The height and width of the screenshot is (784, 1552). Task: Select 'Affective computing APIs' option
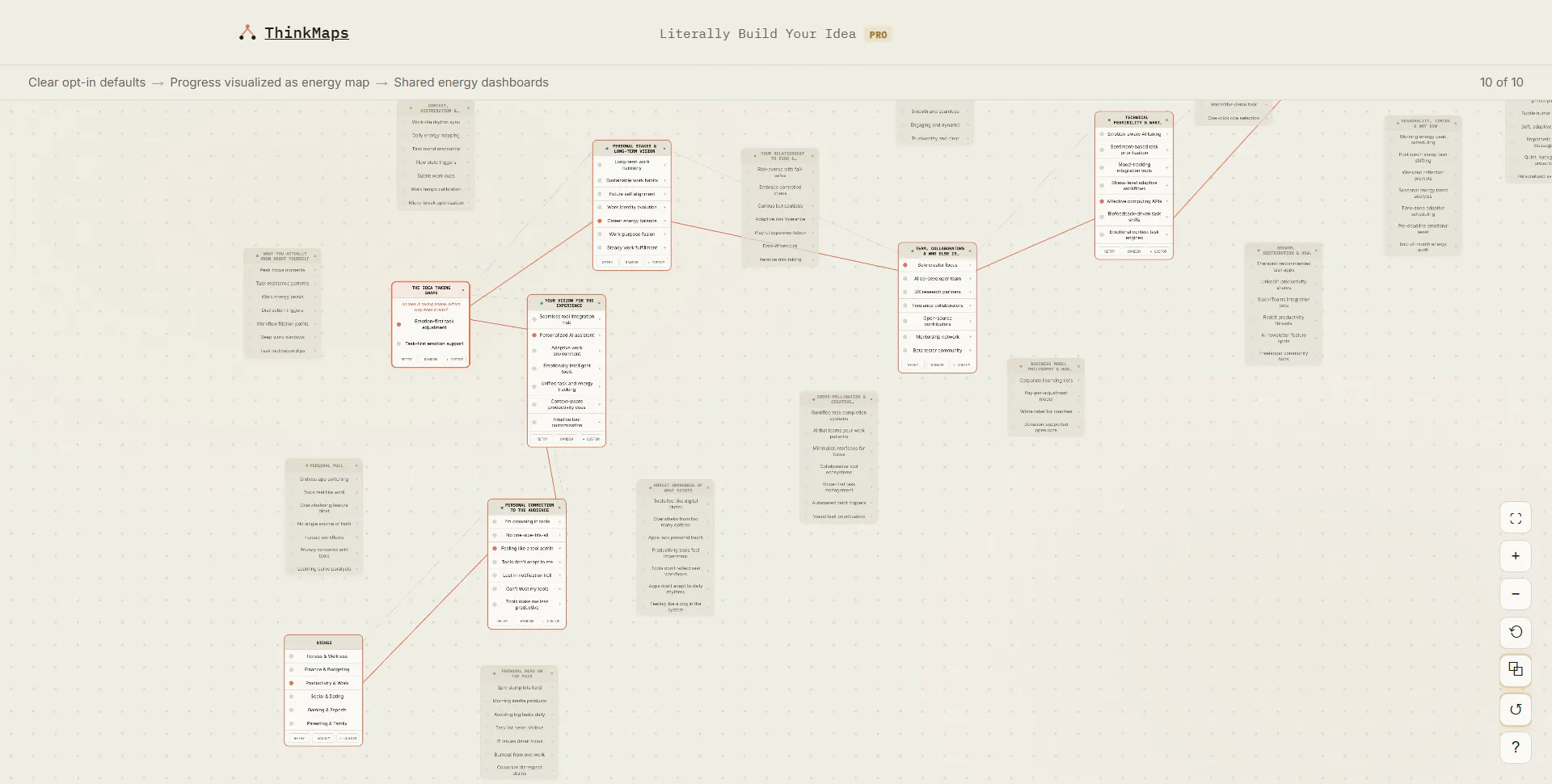pyautogui.click(x=1102, y=201)
